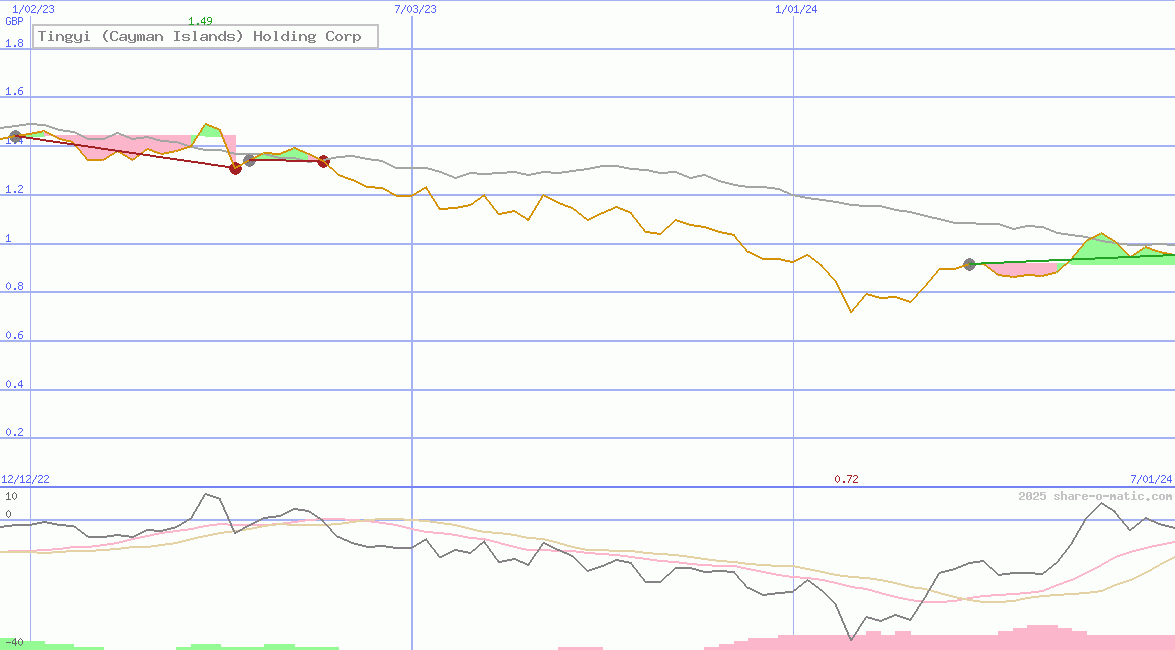Select the 7/03/23 date label
This screenshot has height=650, width=1175.
(x=413, y=8)
